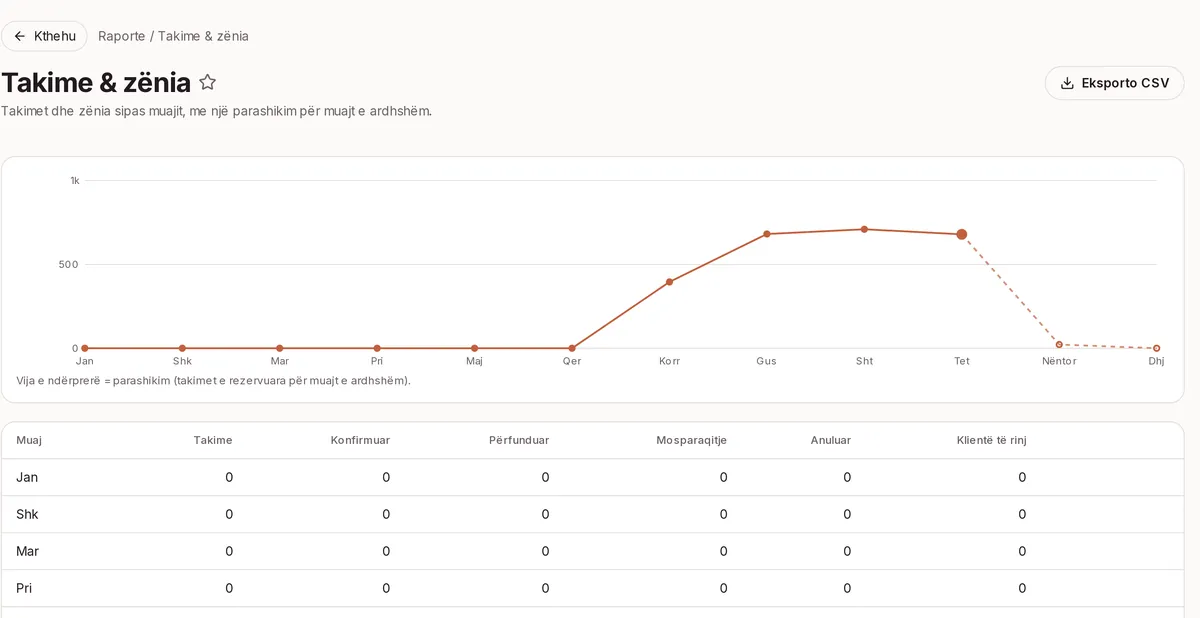Click the Konfirmuar column header
Viewport: 1200px width, 618px height.
pos(360,440)
